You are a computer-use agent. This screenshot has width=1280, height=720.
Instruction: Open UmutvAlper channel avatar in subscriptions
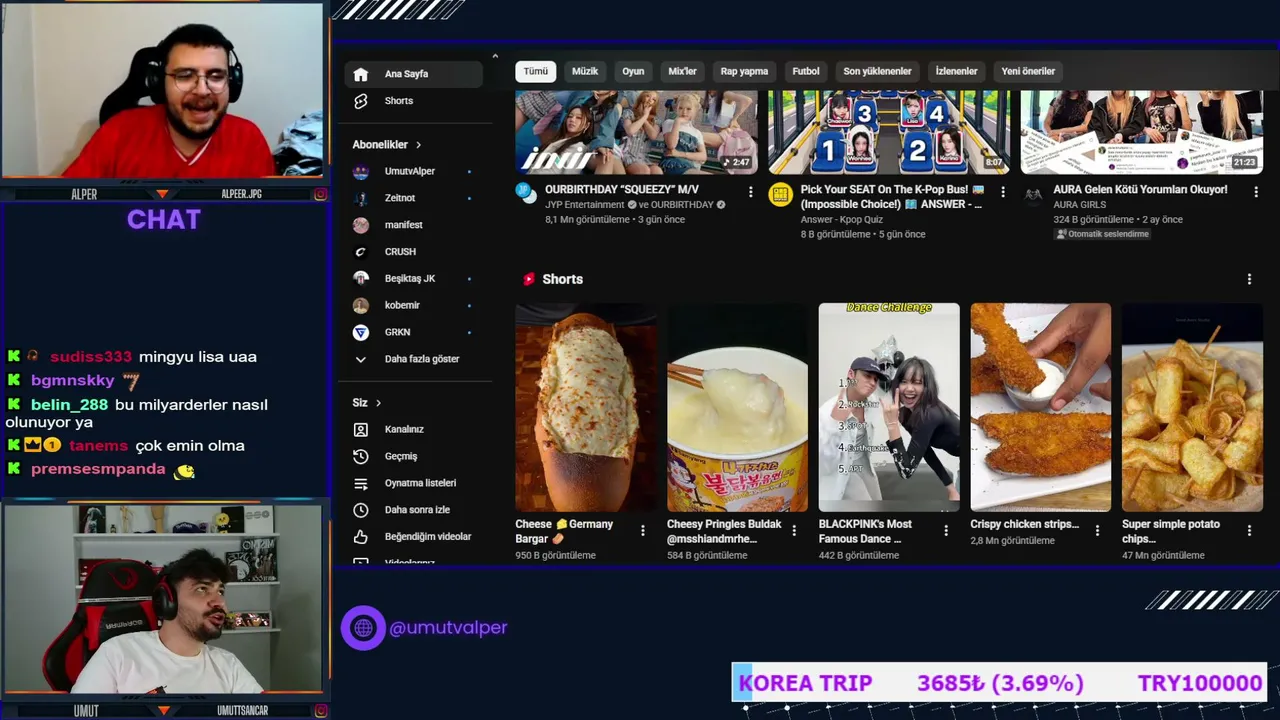(x=361, y=171)
